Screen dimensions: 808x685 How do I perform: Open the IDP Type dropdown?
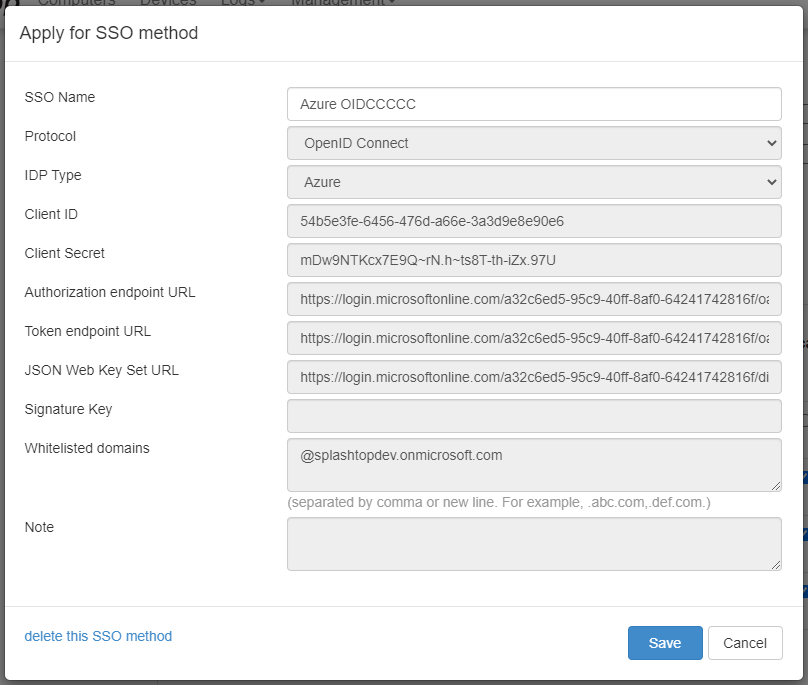click(x=534, y=182)
